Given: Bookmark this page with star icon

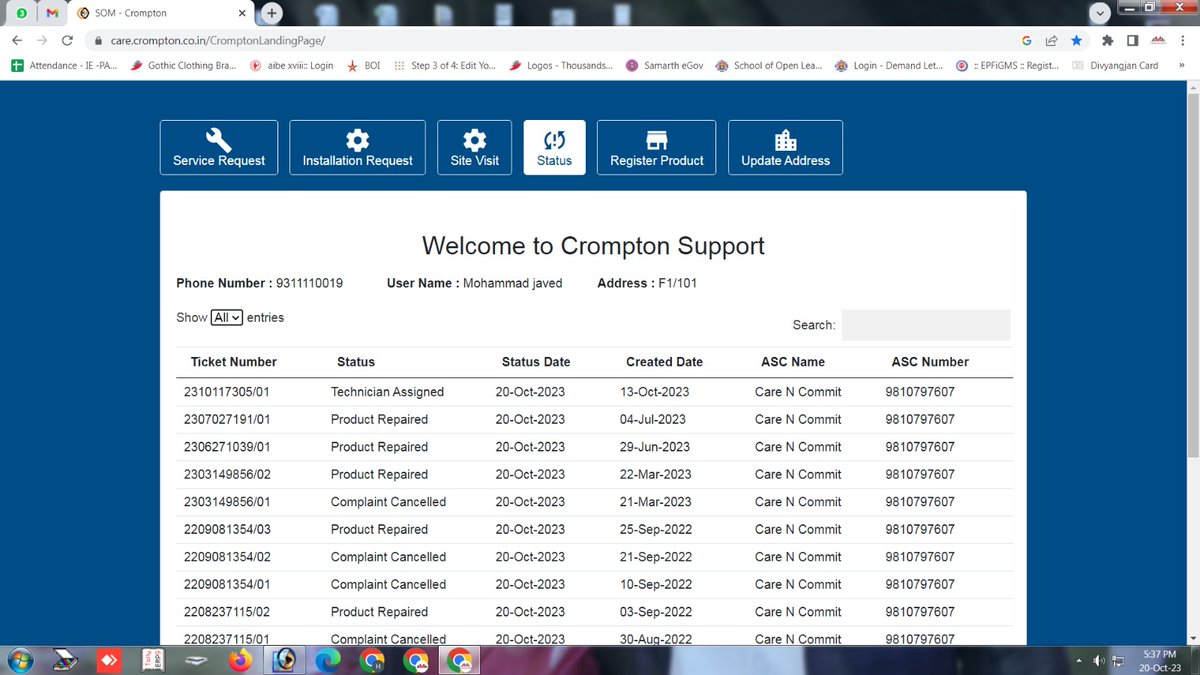Looking at the screenshot, I should (1076, 41).
